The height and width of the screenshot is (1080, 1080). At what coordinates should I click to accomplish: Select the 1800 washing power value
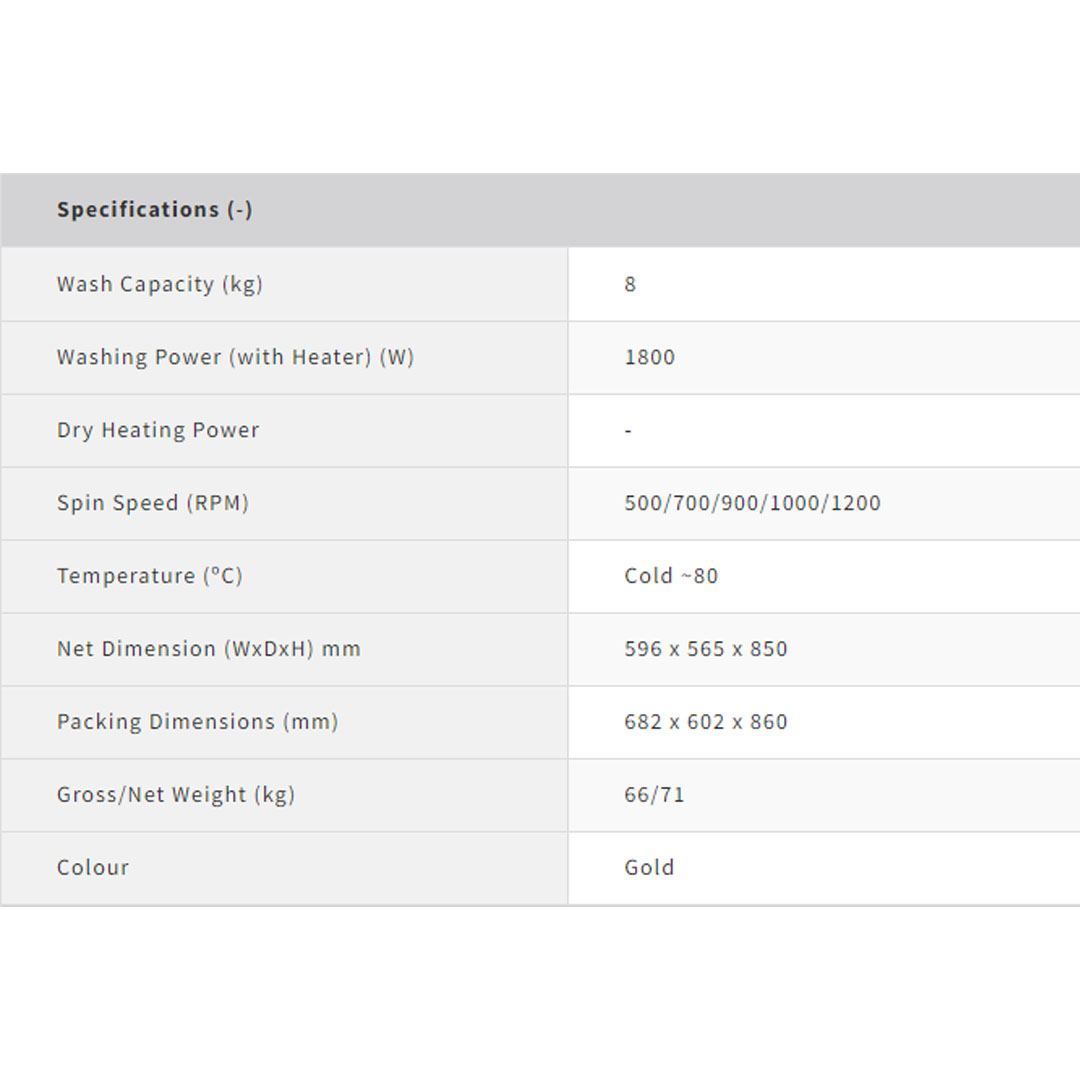click(x=650, y=357)
